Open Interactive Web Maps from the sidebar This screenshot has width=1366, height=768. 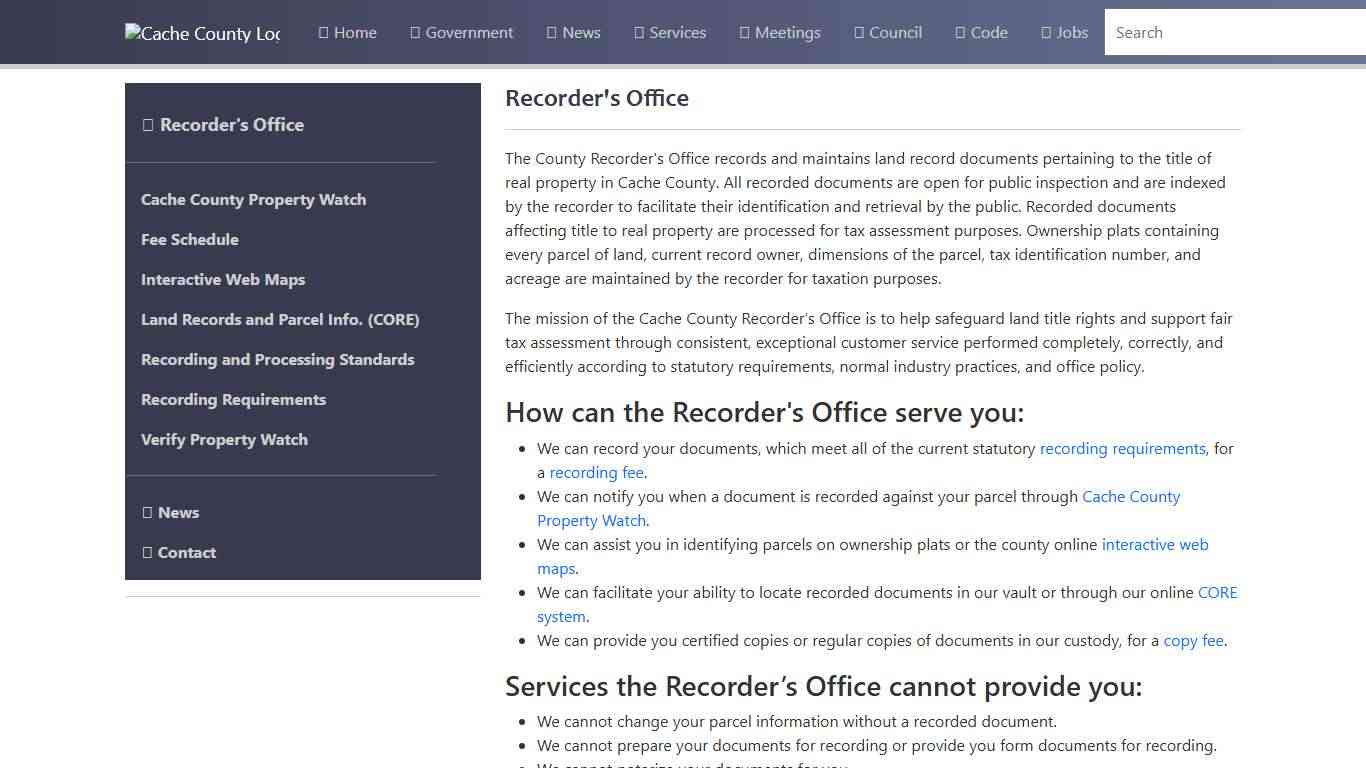click(x=223, y=279)
